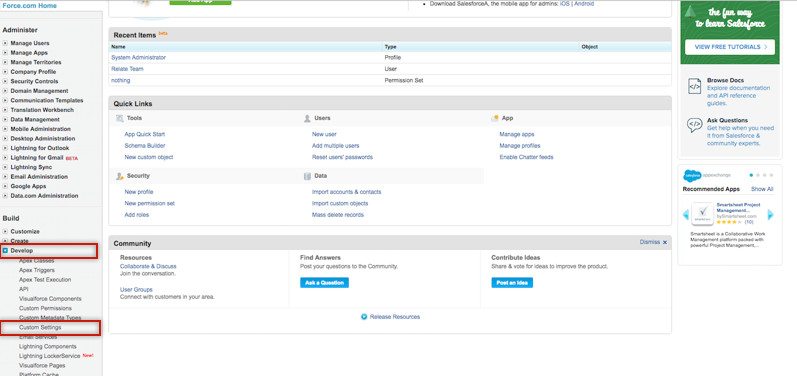Screen dimensions: 797x376
Task: Open Communication Templates item
Action: click(x=47, y=101)
